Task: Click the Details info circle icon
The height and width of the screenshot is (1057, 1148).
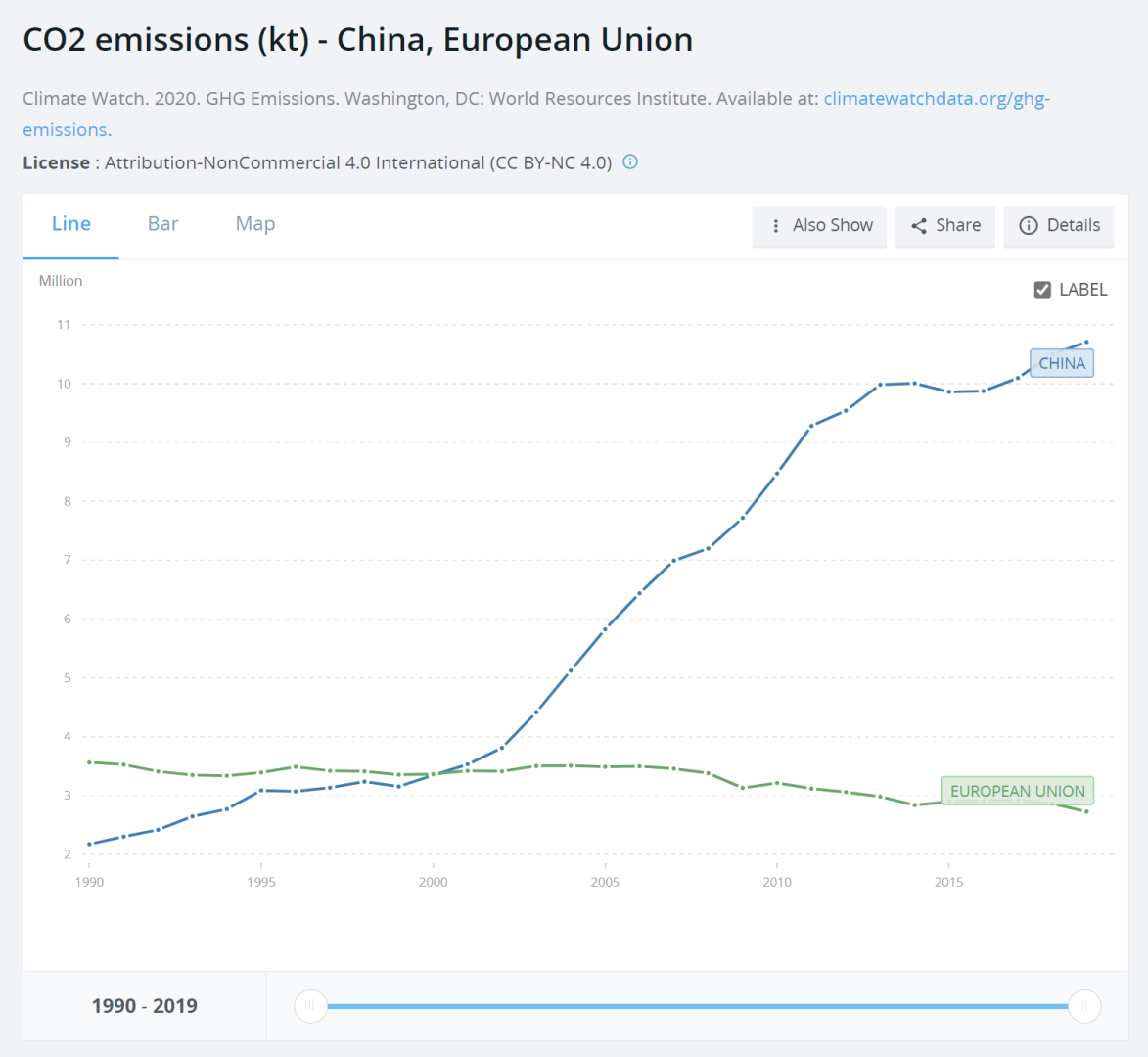Action: point(1028,226)
